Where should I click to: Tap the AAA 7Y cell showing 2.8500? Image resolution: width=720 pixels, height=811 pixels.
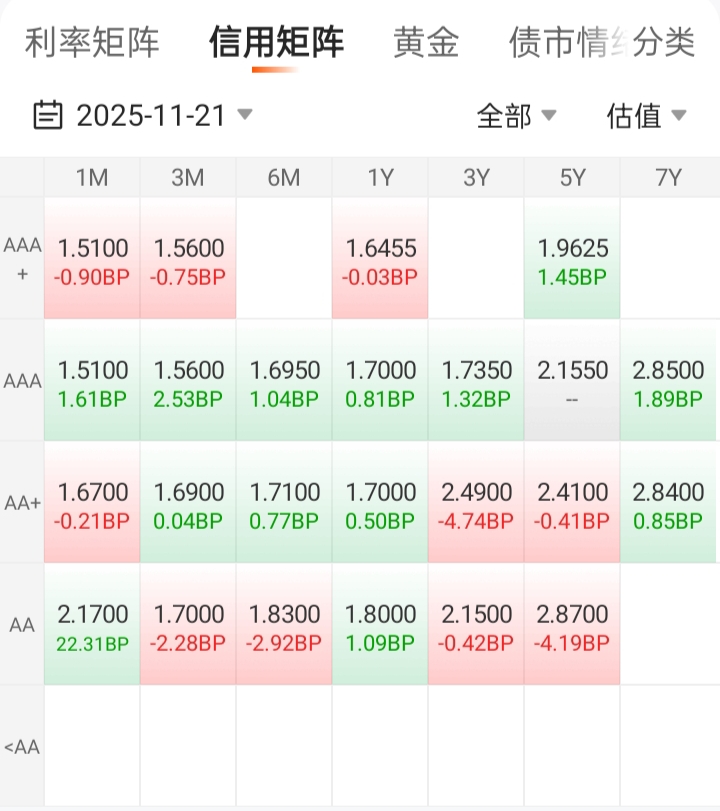point(668,381)
